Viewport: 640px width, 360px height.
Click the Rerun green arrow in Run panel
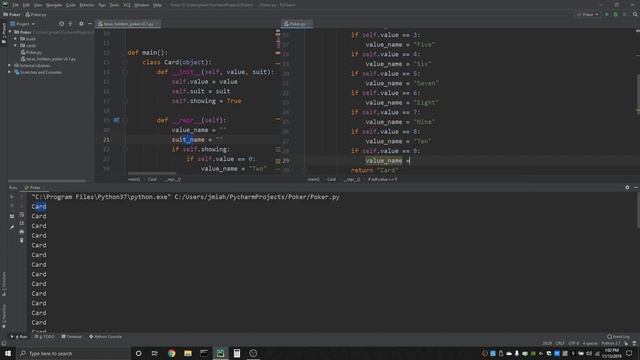(x=12, y=197)
